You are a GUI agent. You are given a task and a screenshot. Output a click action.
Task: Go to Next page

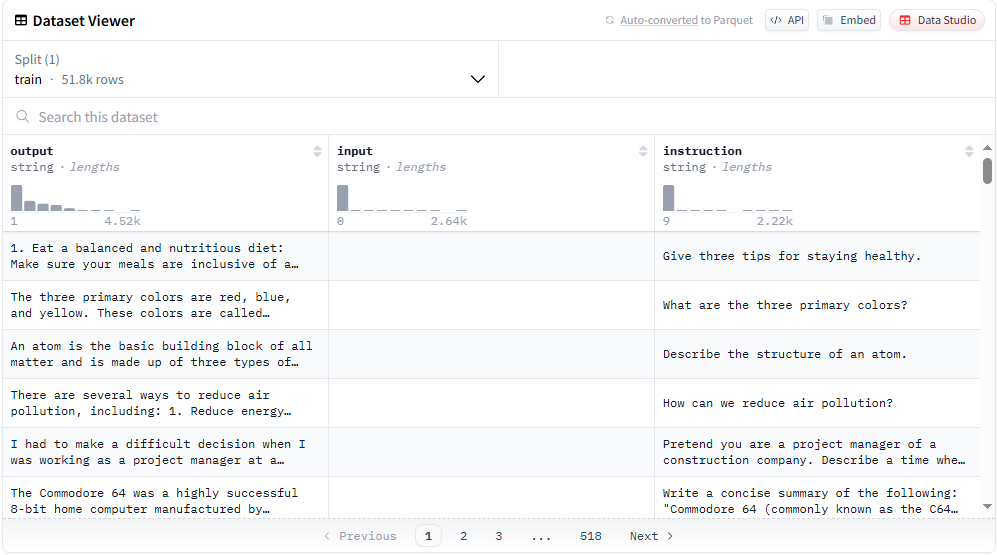[x=651, y=536]
